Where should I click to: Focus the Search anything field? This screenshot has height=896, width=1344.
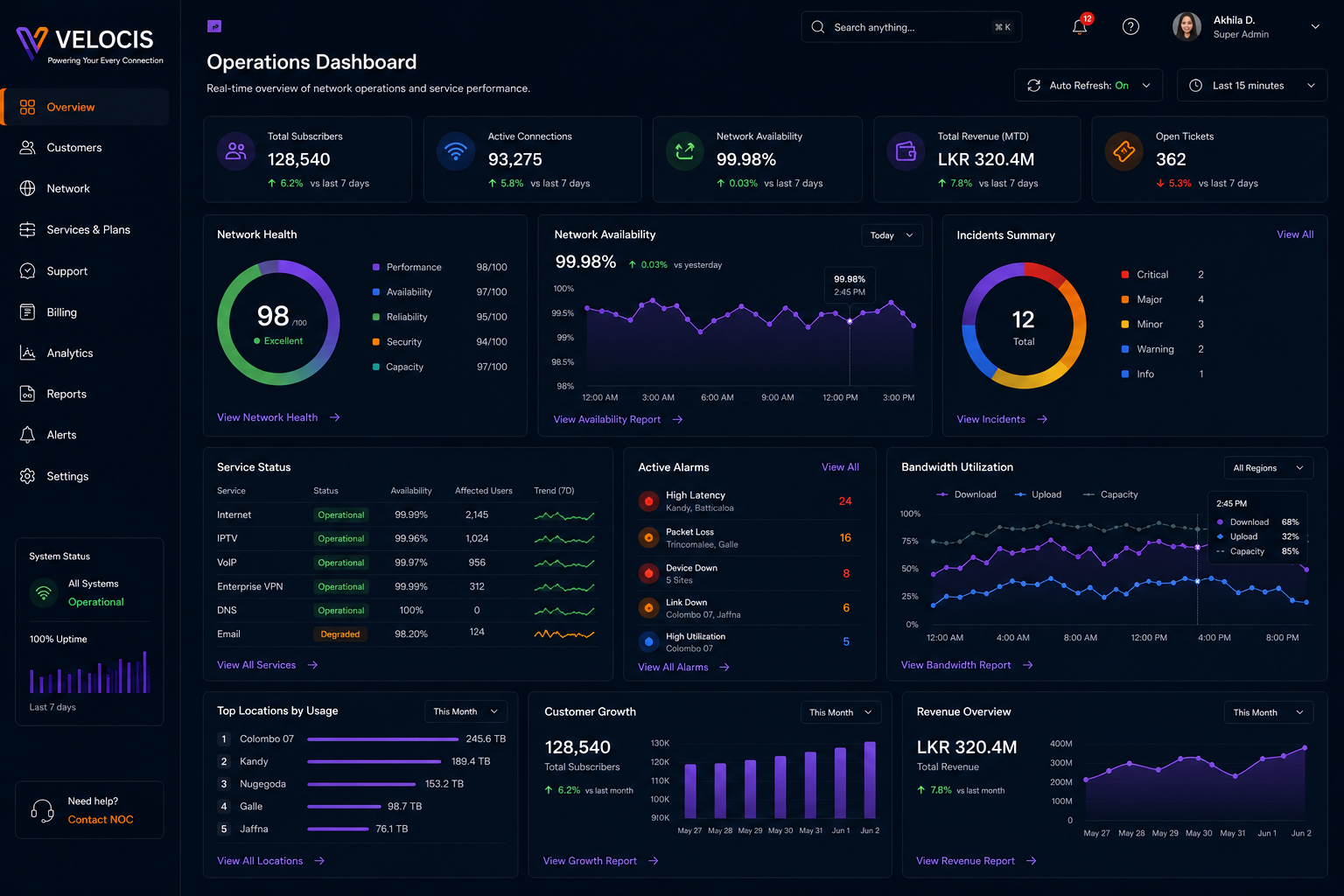tap(911, 27)
